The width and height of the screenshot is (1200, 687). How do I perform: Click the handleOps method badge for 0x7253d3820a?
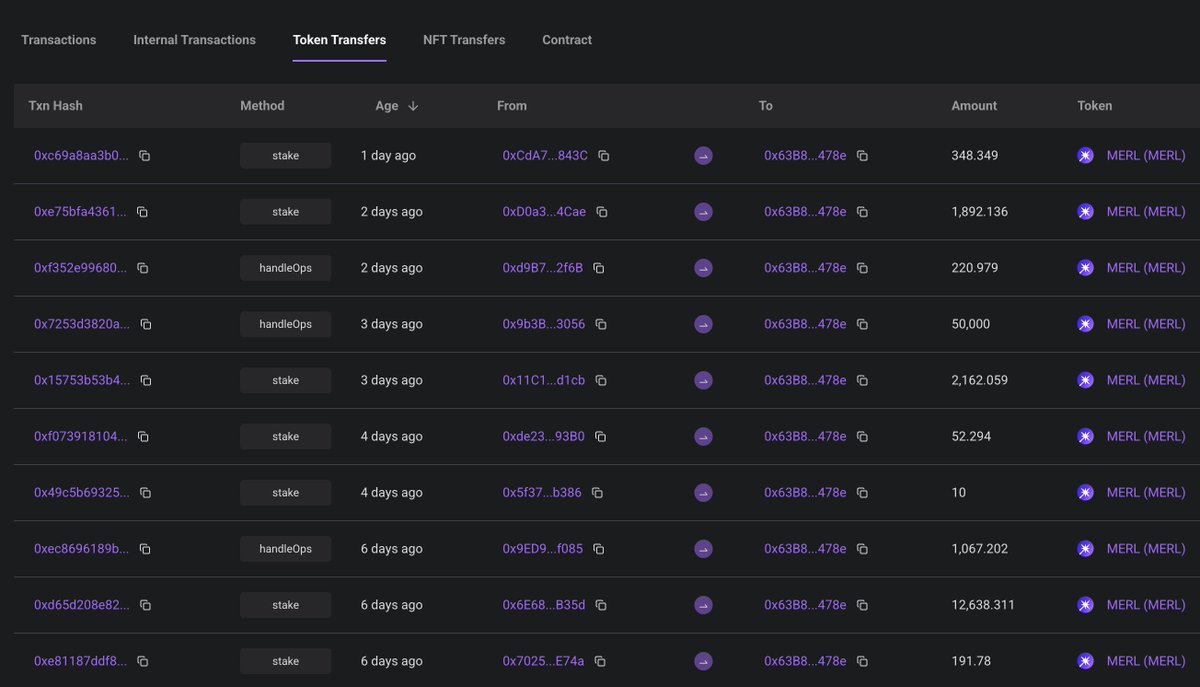point(285,324)
